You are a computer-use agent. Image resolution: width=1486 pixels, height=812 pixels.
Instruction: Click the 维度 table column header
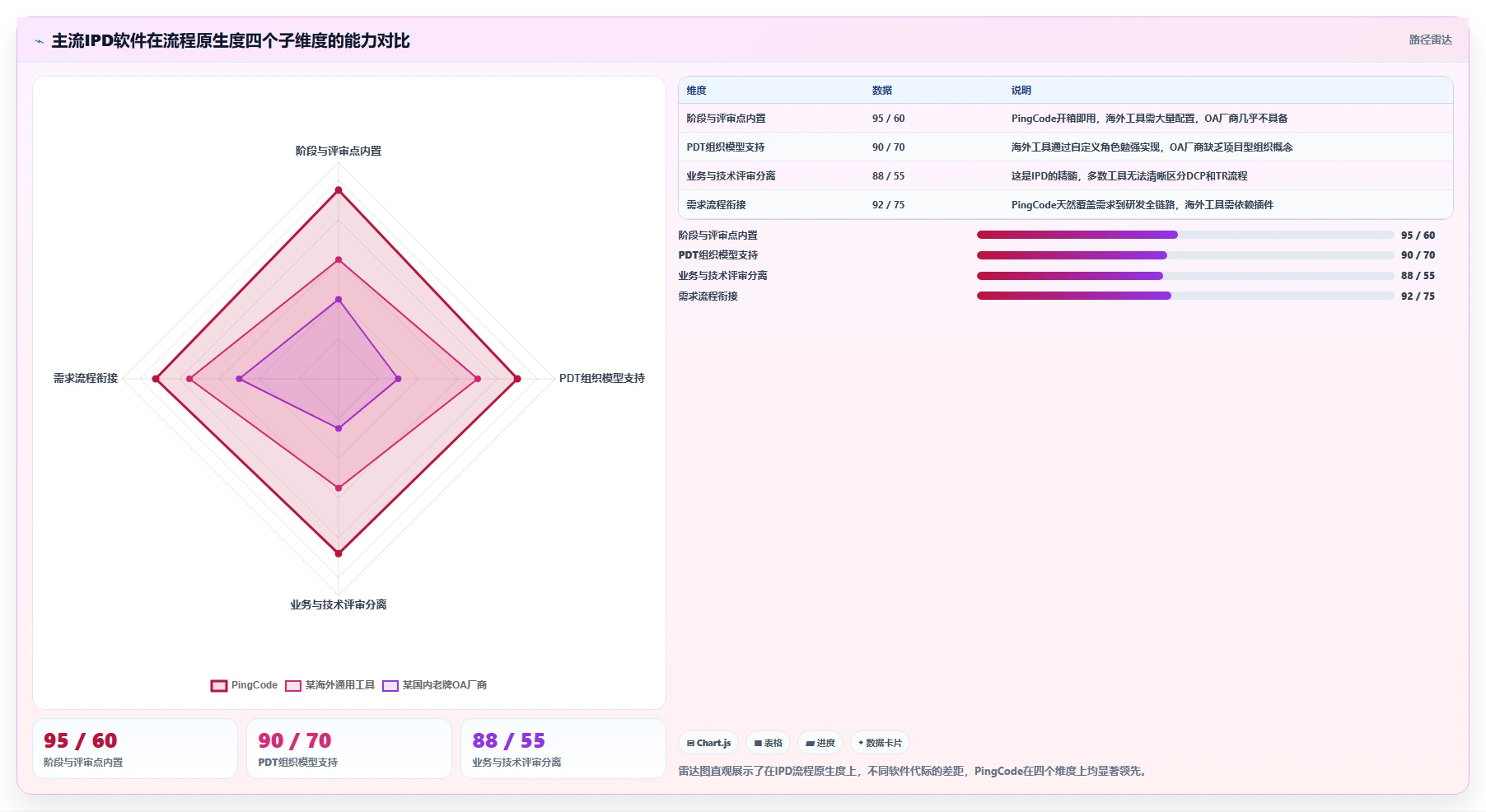click(696, 91)
